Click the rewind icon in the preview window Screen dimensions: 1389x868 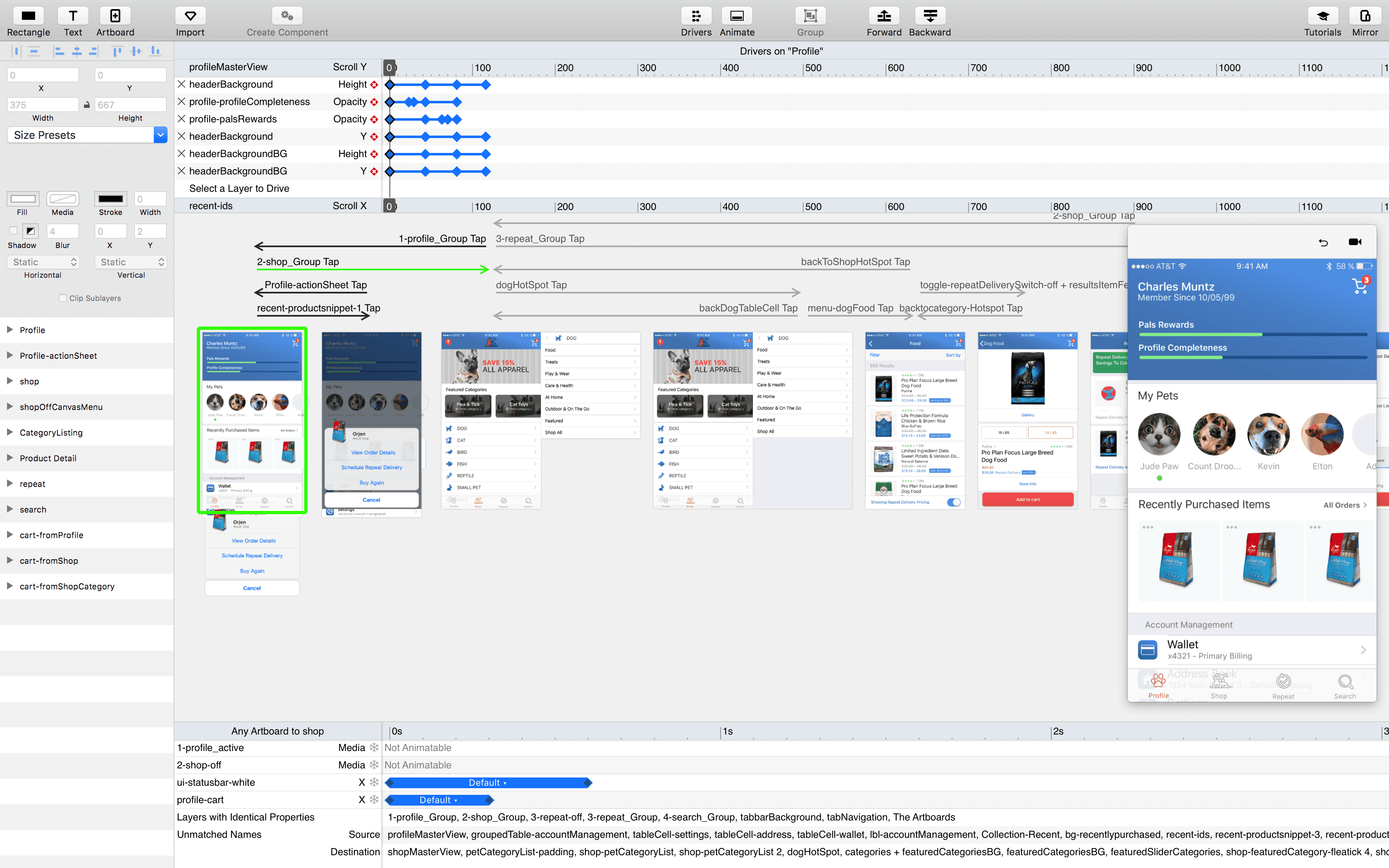1324,242
